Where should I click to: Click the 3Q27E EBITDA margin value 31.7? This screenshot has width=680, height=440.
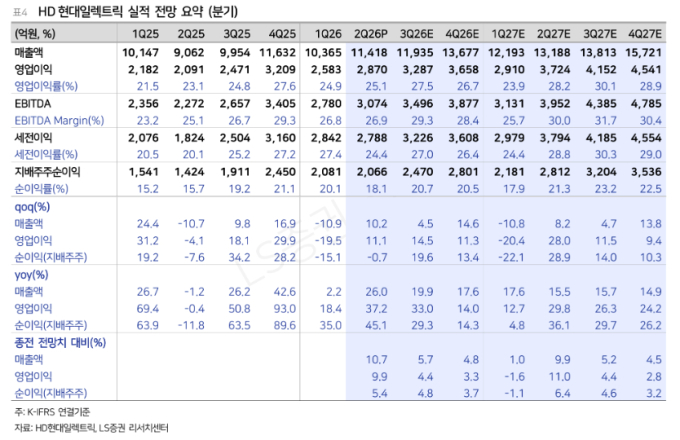(605, 121)
